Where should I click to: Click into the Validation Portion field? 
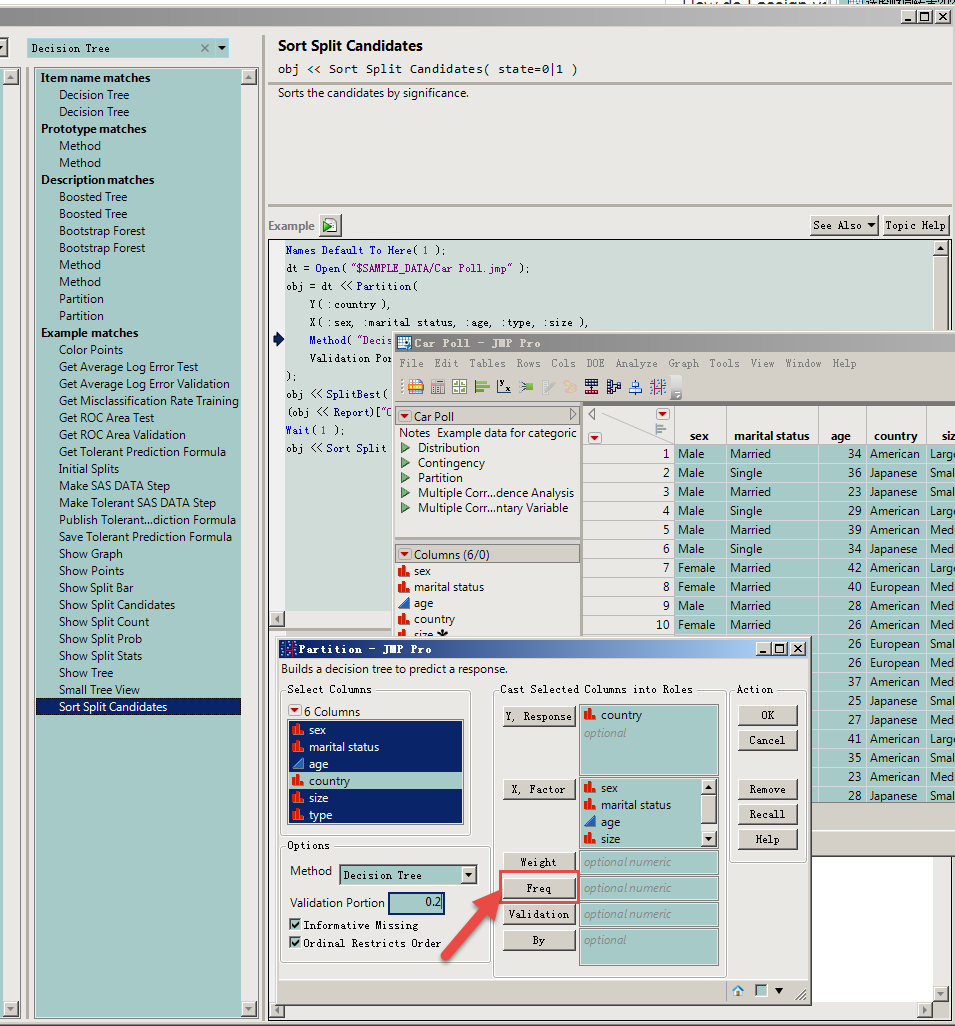coord(416,902)
